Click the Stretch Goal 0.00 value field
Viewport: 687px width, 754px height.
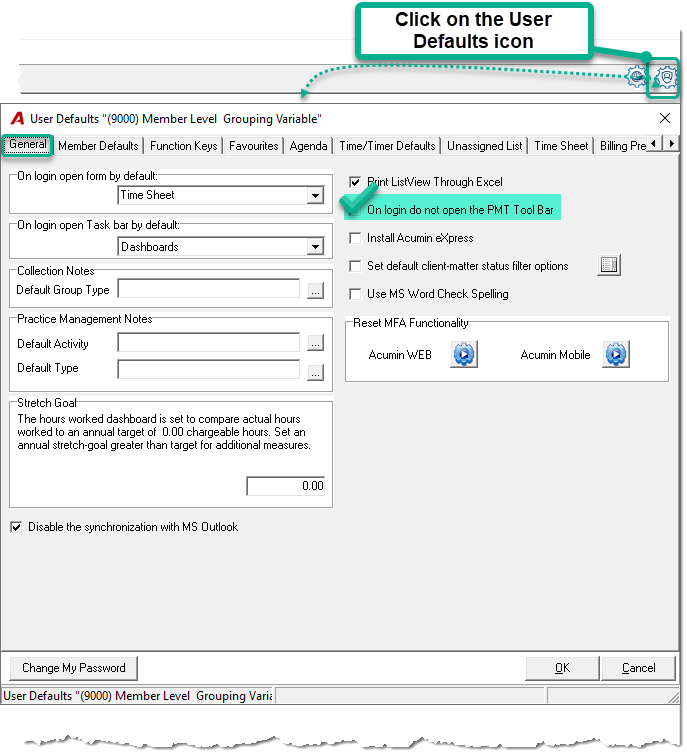[x=286, y=486]
